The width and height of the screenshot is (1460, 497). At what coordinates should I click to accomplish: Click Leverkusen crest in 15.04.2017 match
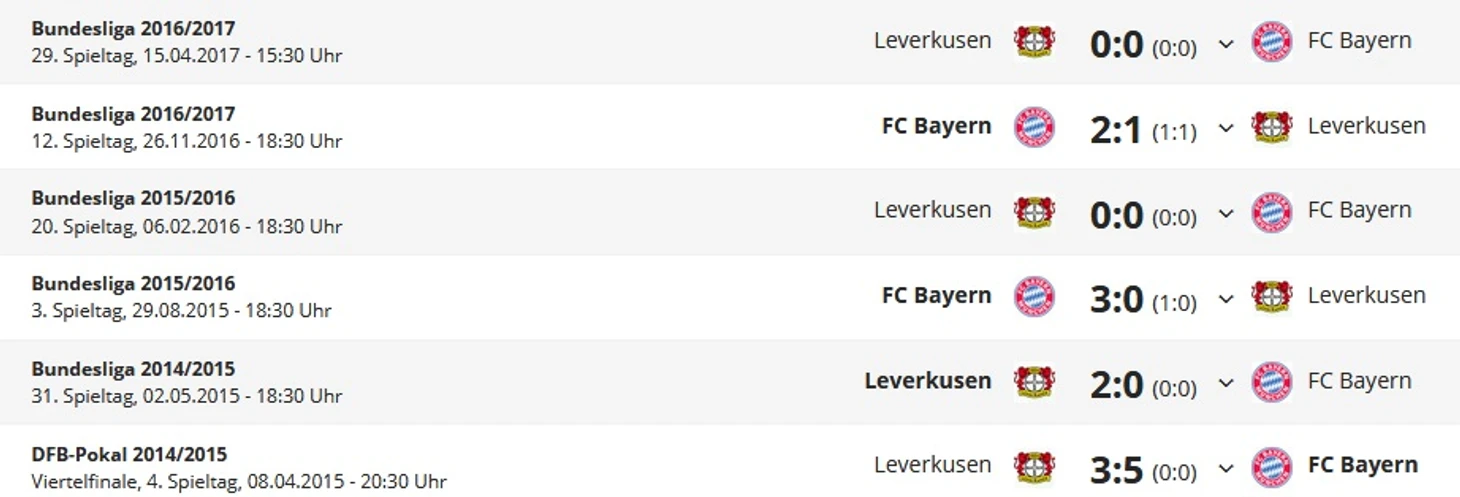click(x=1034, y=41)
